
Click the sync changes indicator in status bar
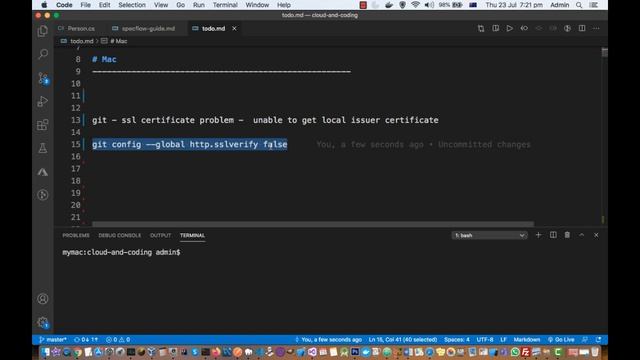[86, 340]
